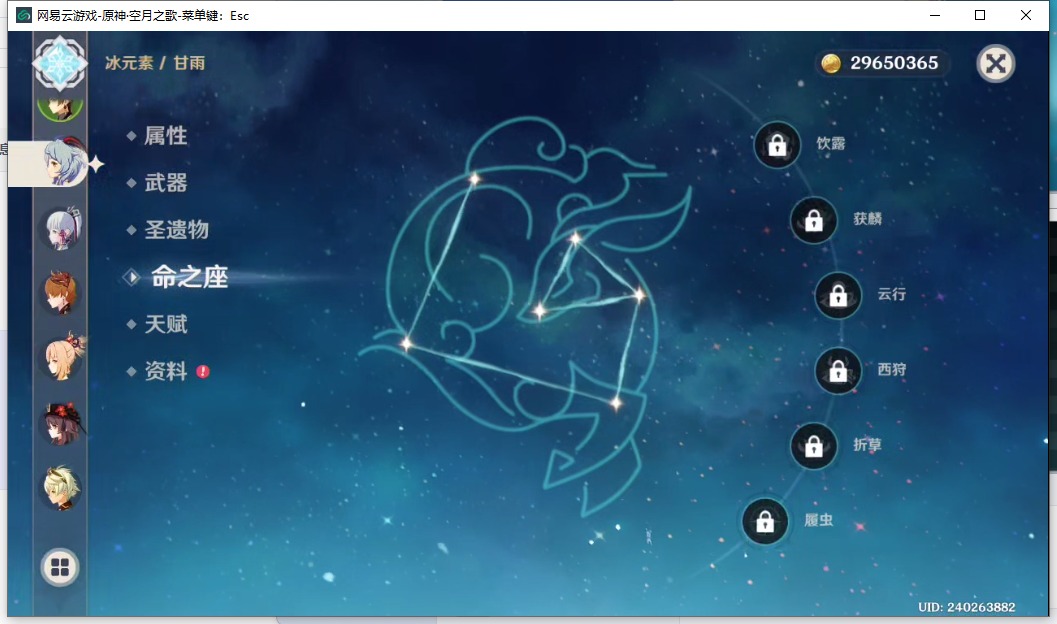The width and height of the screenshot is (1057, 624).
Task: Open the 西狩 locked constellation node
Action: click(838, 371)
